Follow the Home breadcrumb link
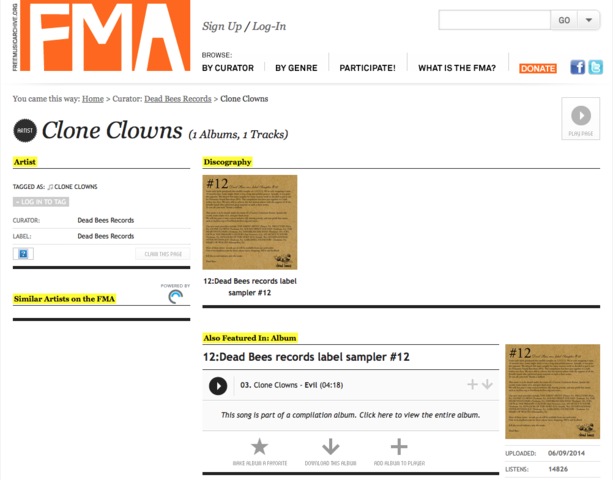The image size is (613, 480). [93, 99]
